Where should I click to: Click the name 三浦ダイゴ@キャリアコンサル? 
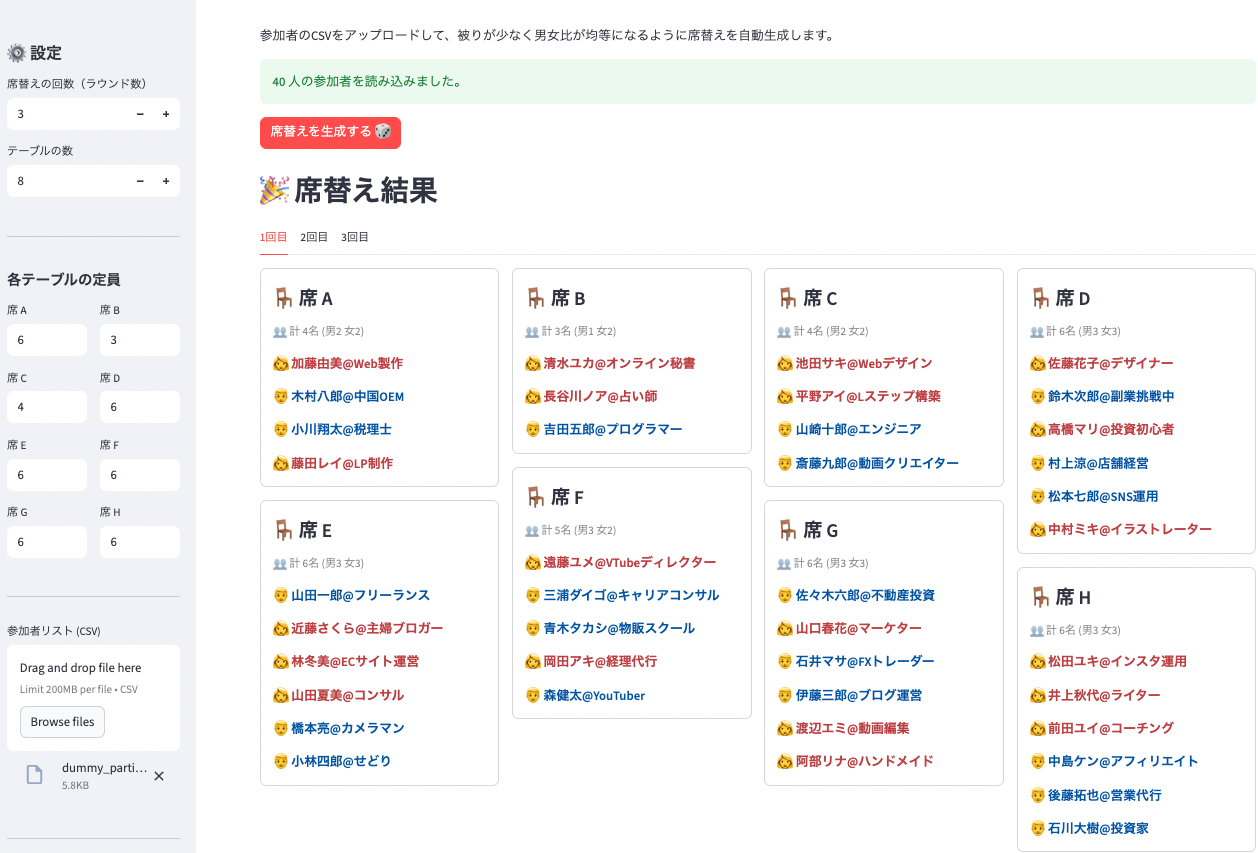[631, 595]
